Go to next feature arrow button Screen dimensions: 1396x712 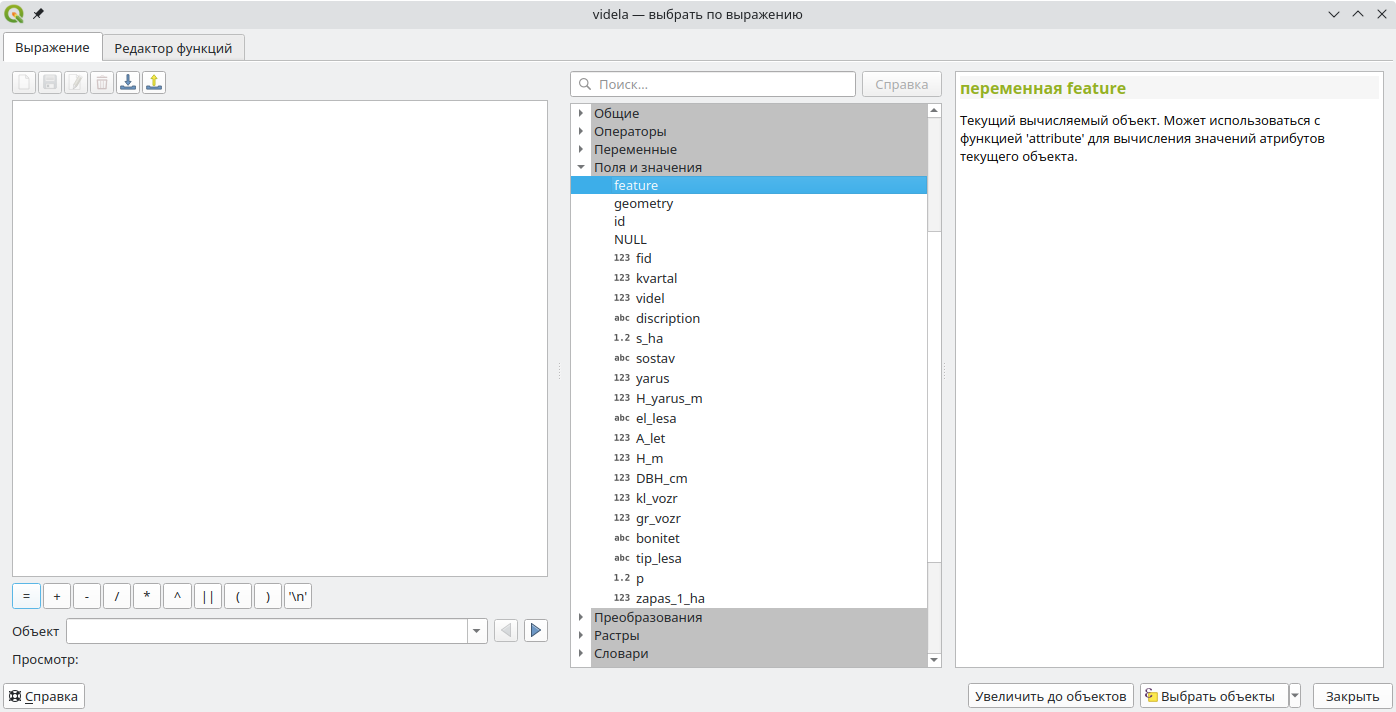coord(536,630)
